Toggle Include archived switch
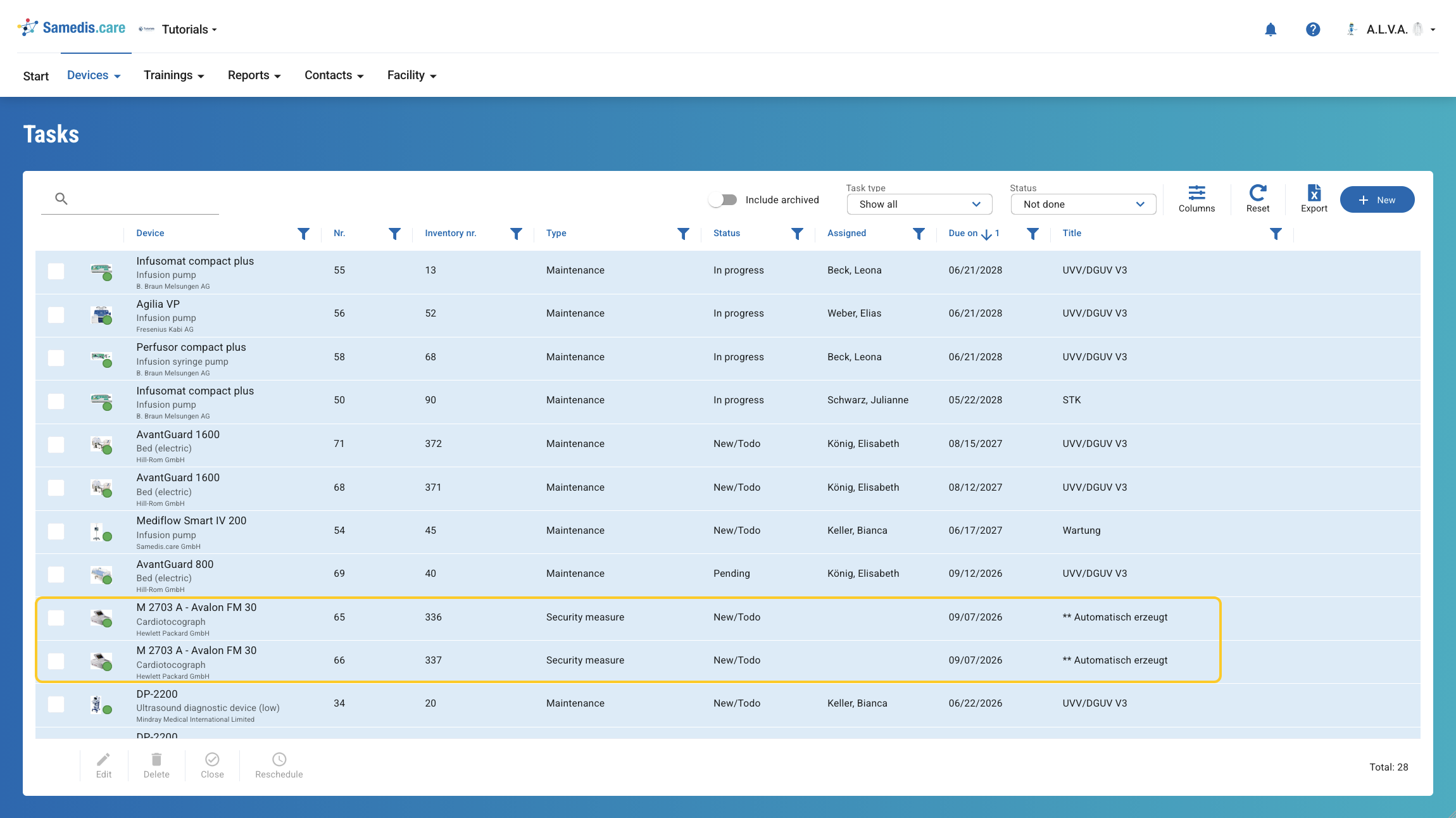Screen dimensions: 1456x818 (723, 200)
